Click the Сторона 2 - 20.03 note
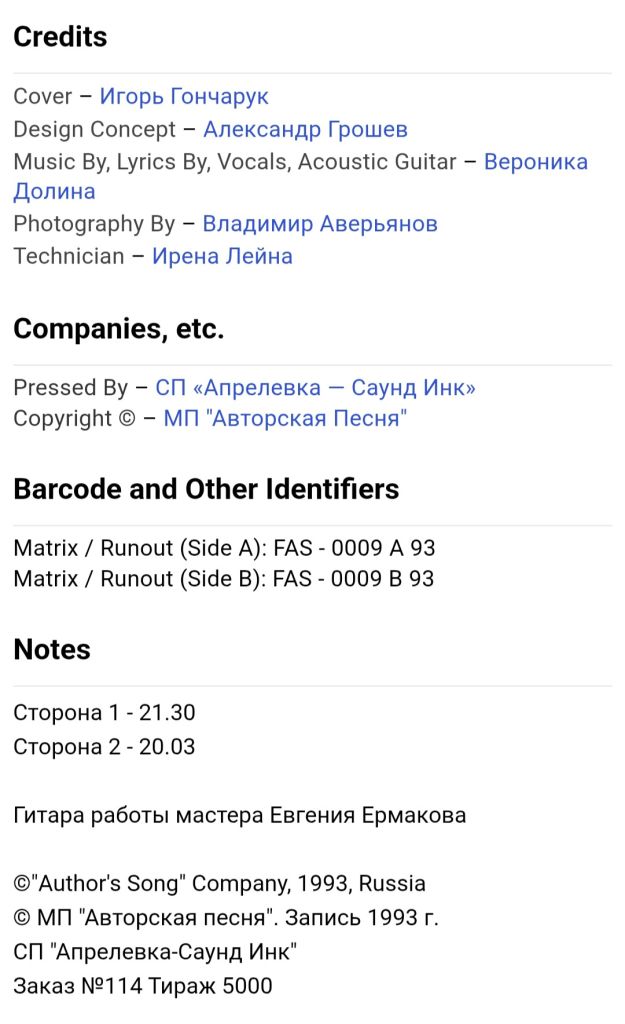The image size is (625, 1024). click(x=104, y=746)
